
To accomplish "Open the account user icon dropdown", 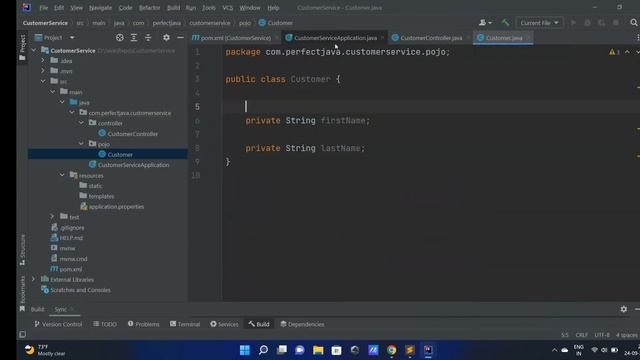I will pos(485,23).
